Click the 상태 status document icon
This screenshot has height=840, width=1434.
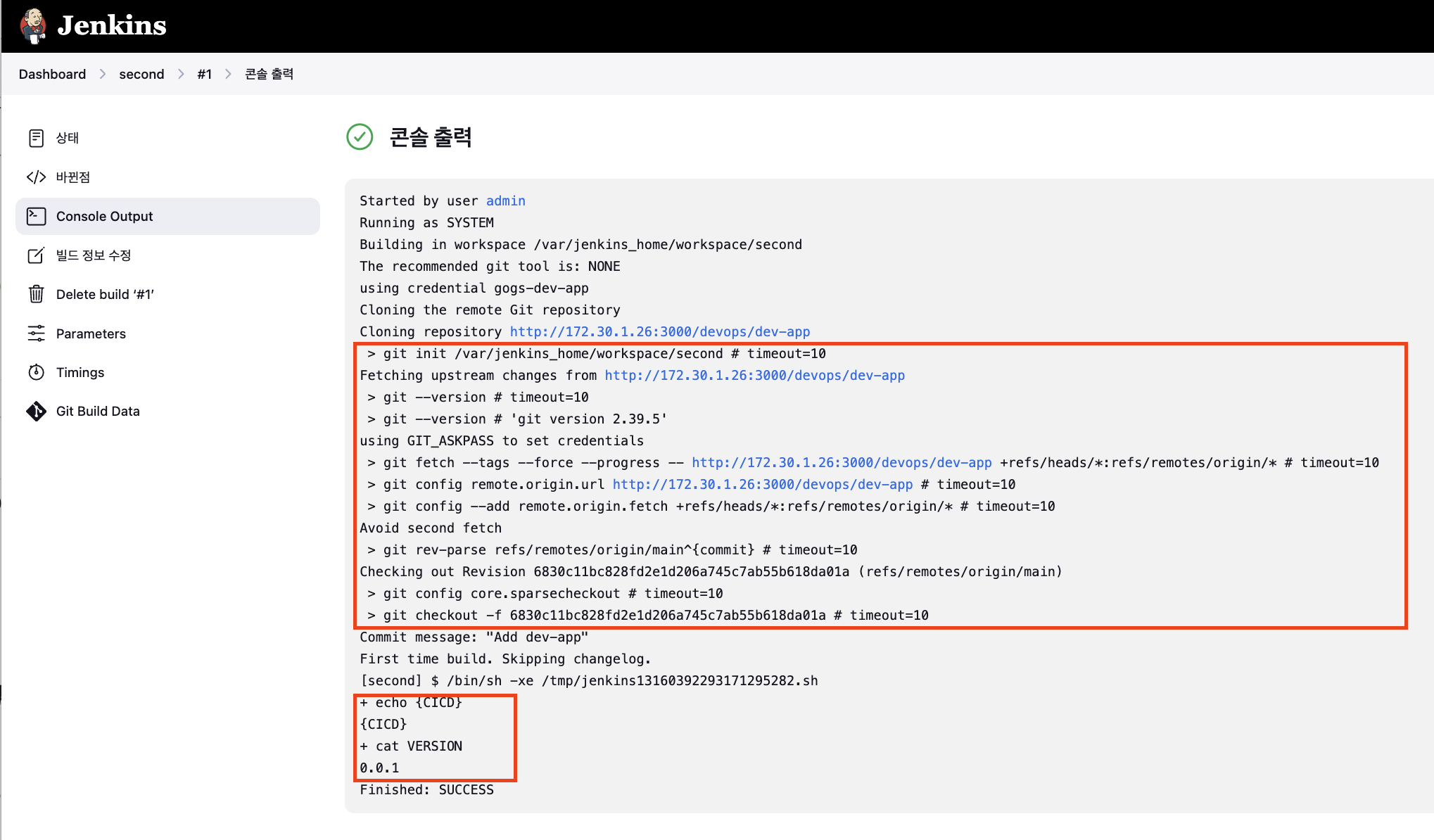tap(36, 138)
